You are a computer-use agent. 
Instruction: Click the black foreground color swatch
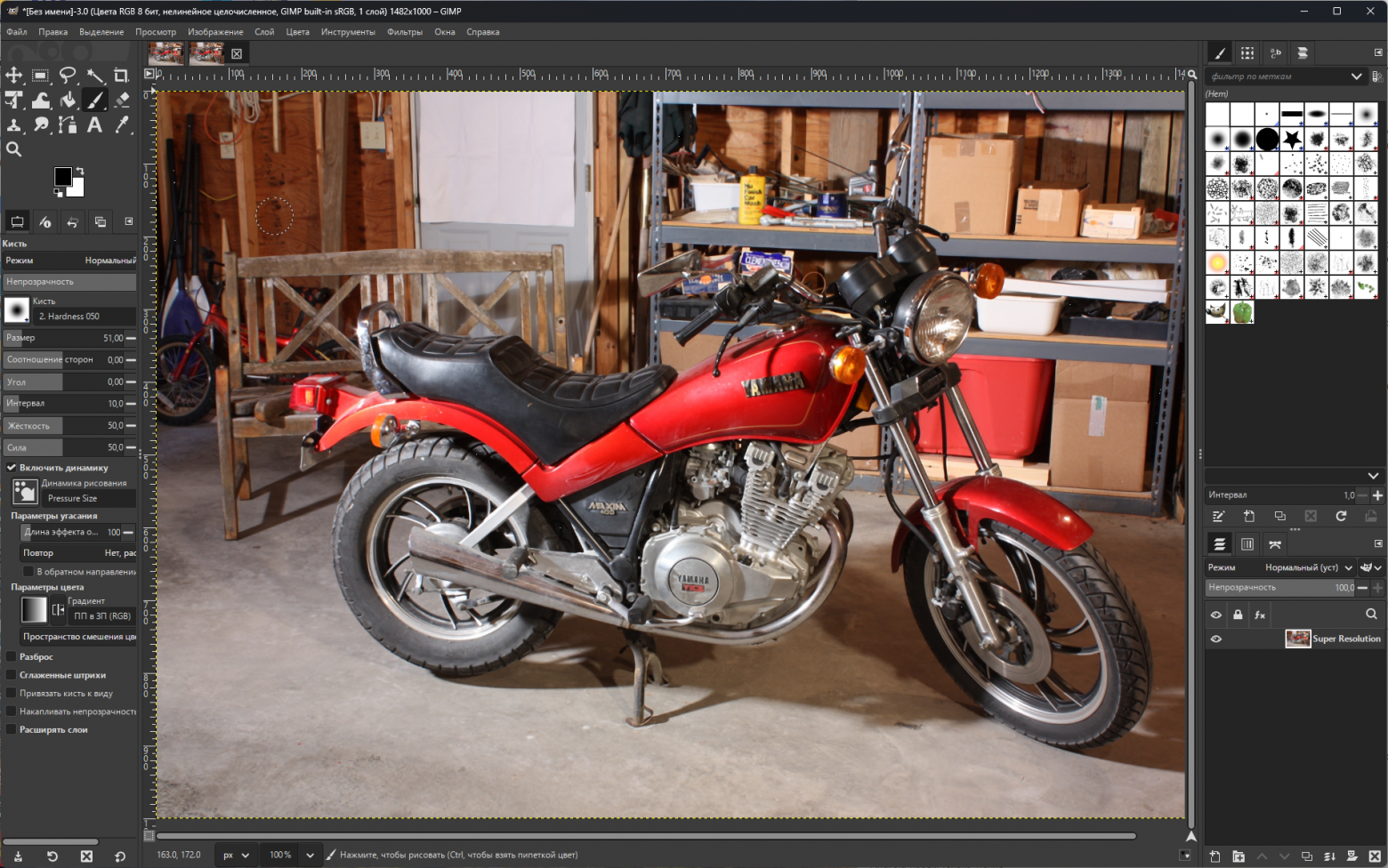pos(62,176)
